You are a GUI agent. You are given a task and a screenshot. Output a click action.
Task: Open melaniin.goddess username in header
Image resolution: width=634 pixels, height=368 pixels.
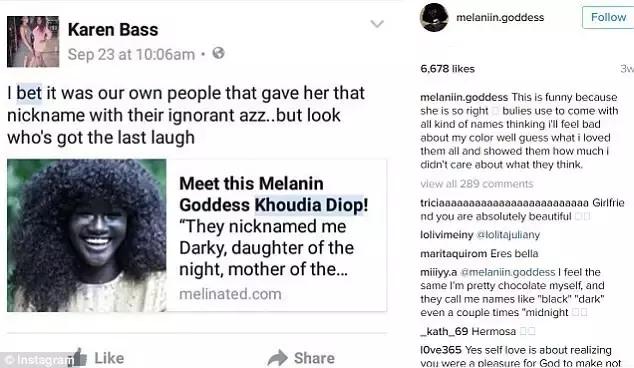coord(500,17)
